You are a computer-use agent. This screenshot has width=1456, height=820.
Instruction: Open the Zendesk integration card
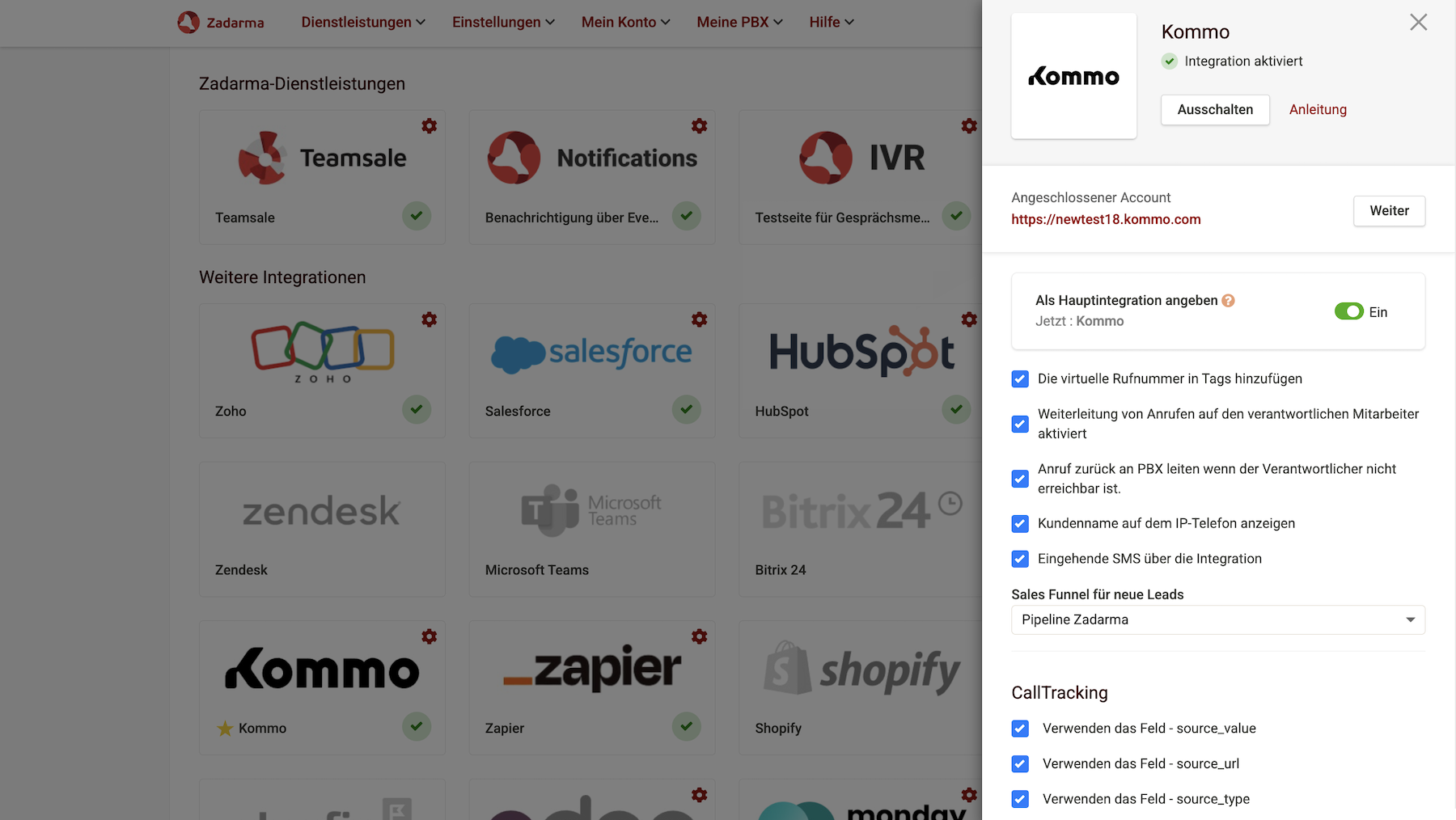click(x=322, y=530)
